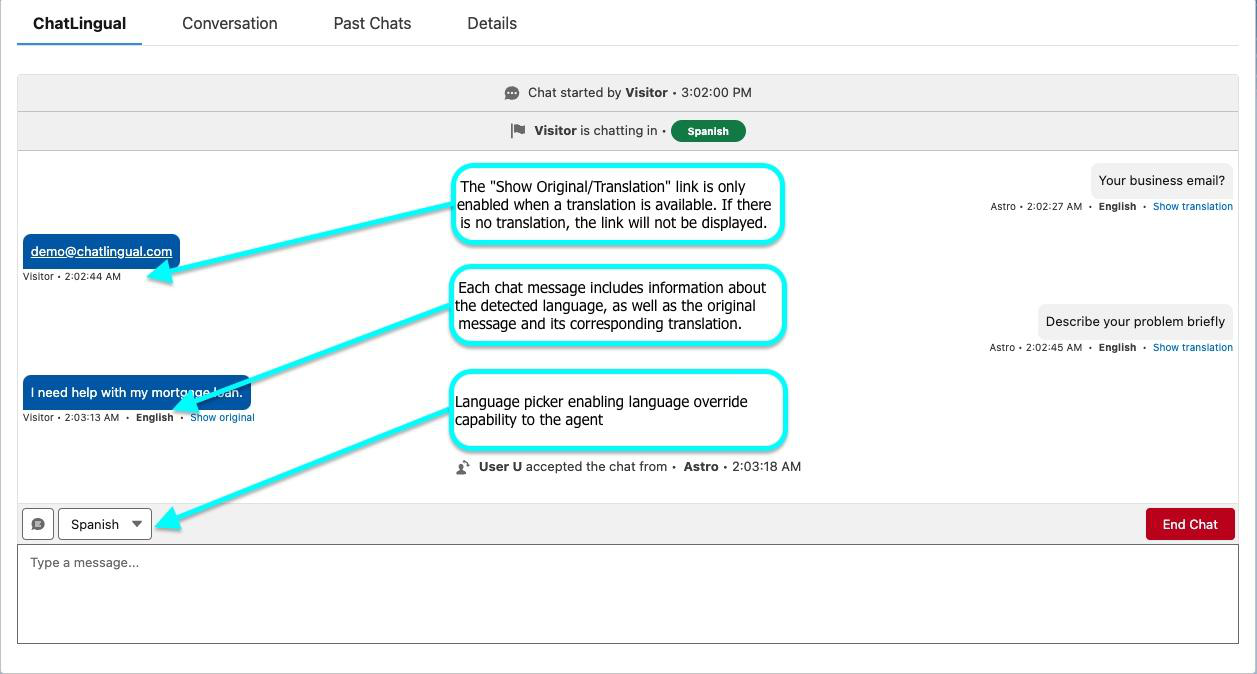This screenshot has width=1257, height=674.
Task: Click the 'Astro • 2:02:45 AM' message info
Action: point(1036,347)
